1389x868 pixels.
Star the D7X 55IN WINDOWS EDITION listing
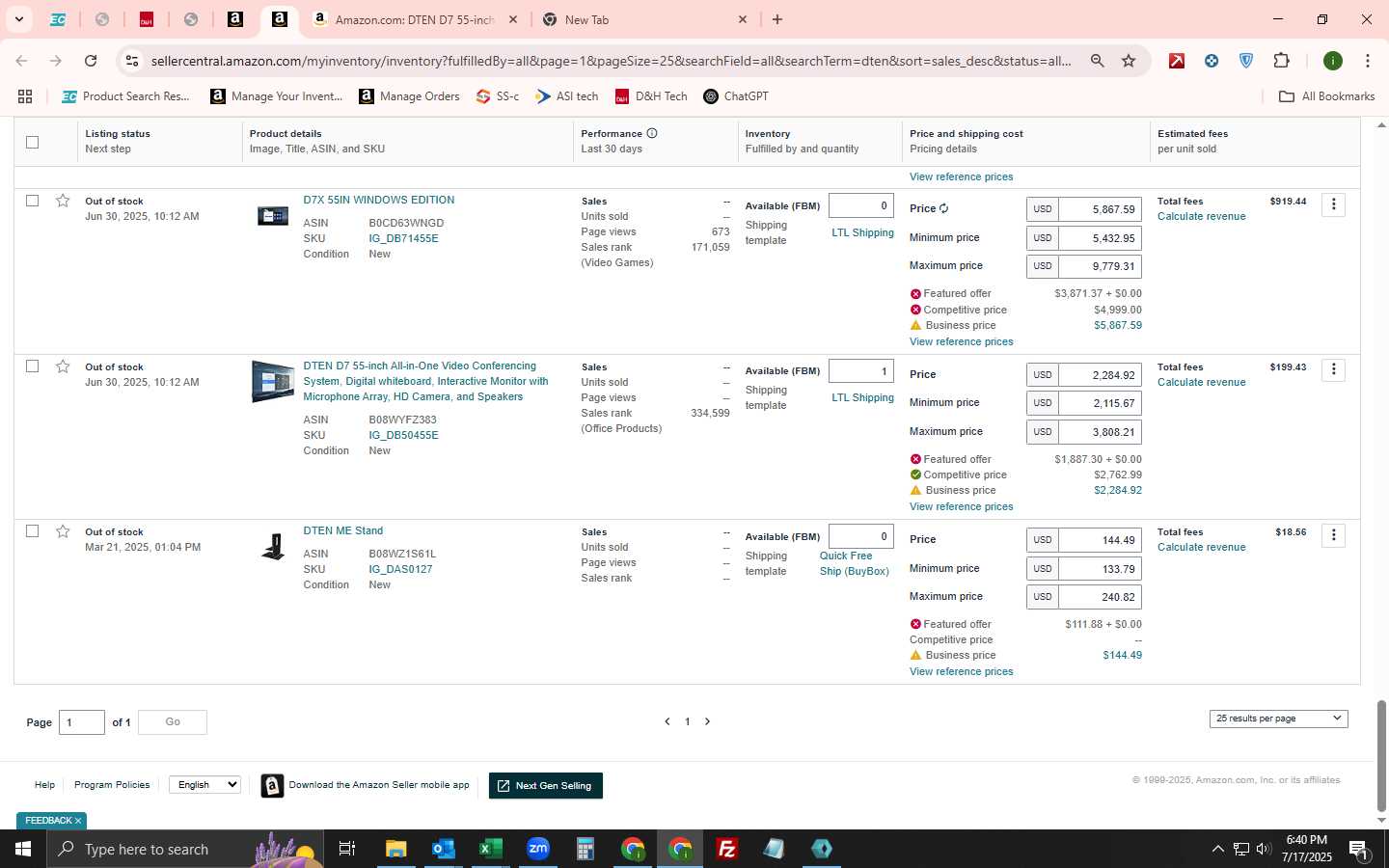(x=63, y=201)
